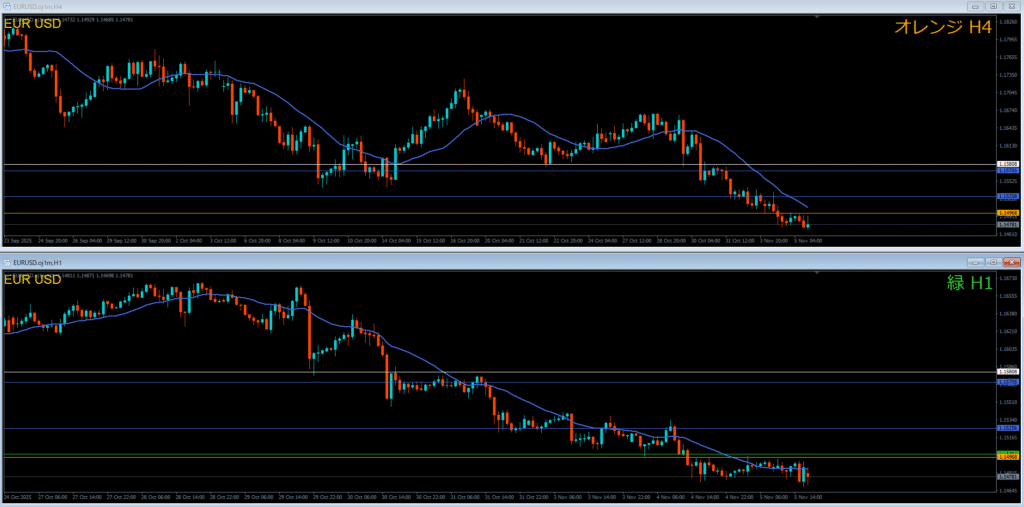
Task: Click the orange price label on H1 chart
Action: pos(1008,456)
